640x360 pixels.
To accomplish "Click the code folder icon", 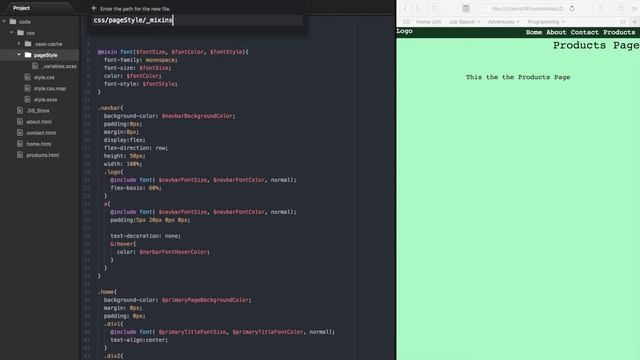I will point(13,22).
